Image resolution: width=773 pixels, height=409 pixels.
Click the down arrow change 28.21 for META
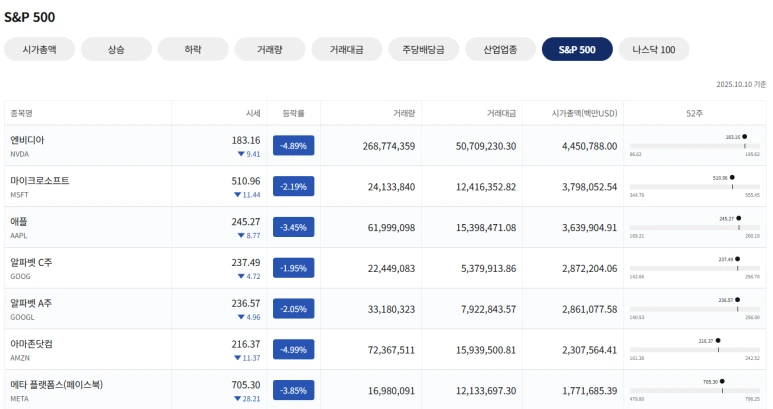point(247,399)
